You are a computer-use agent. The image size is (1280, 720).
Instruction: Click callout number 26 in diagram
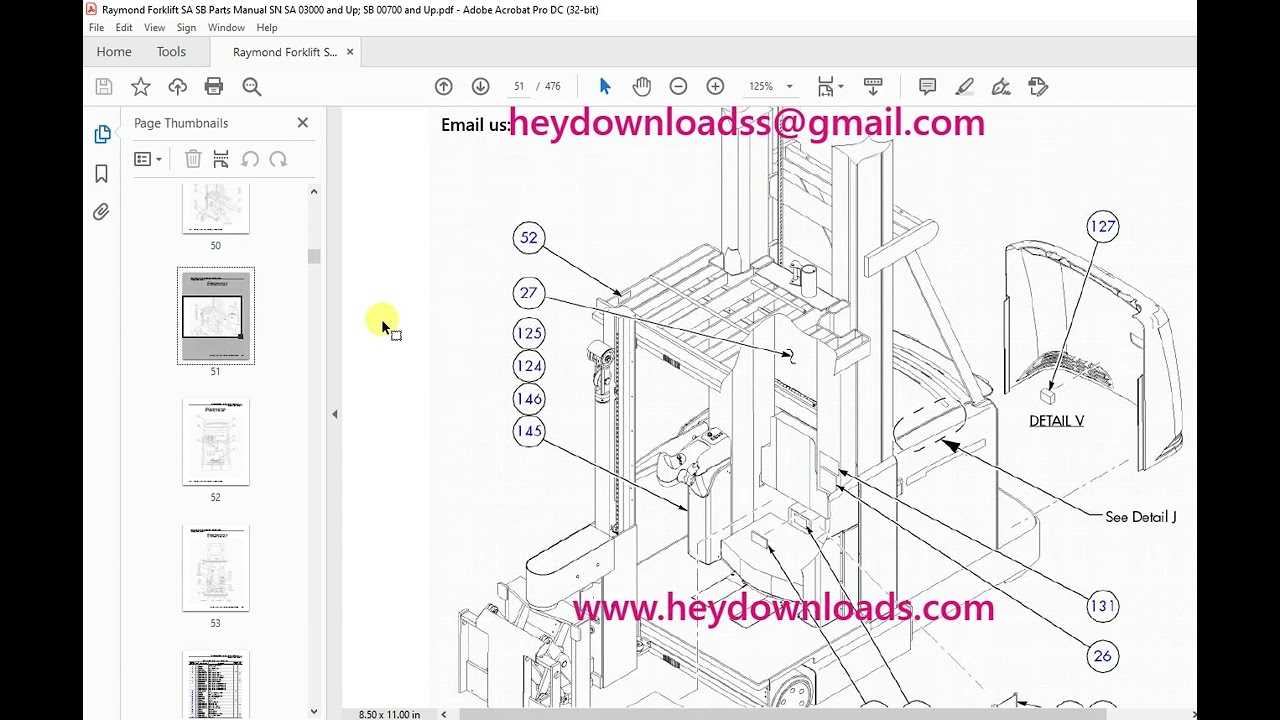pyautogui.click(x=1102, y=656)
